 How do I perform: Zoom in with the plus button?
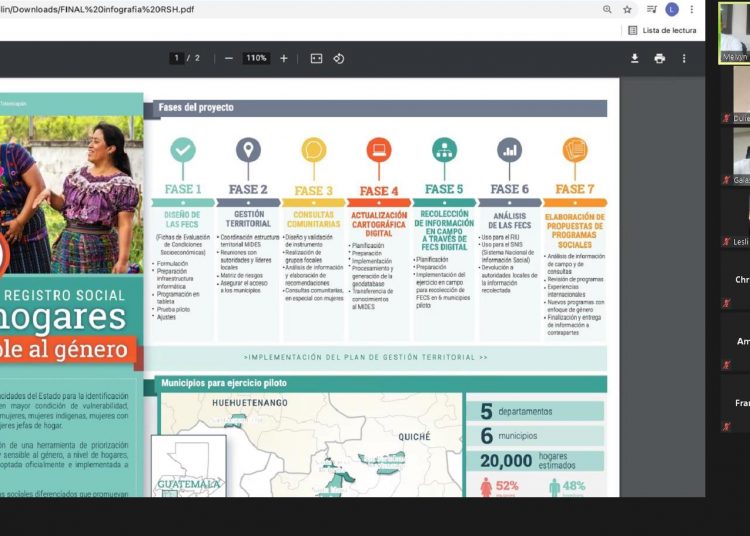(x=284, y=59)
